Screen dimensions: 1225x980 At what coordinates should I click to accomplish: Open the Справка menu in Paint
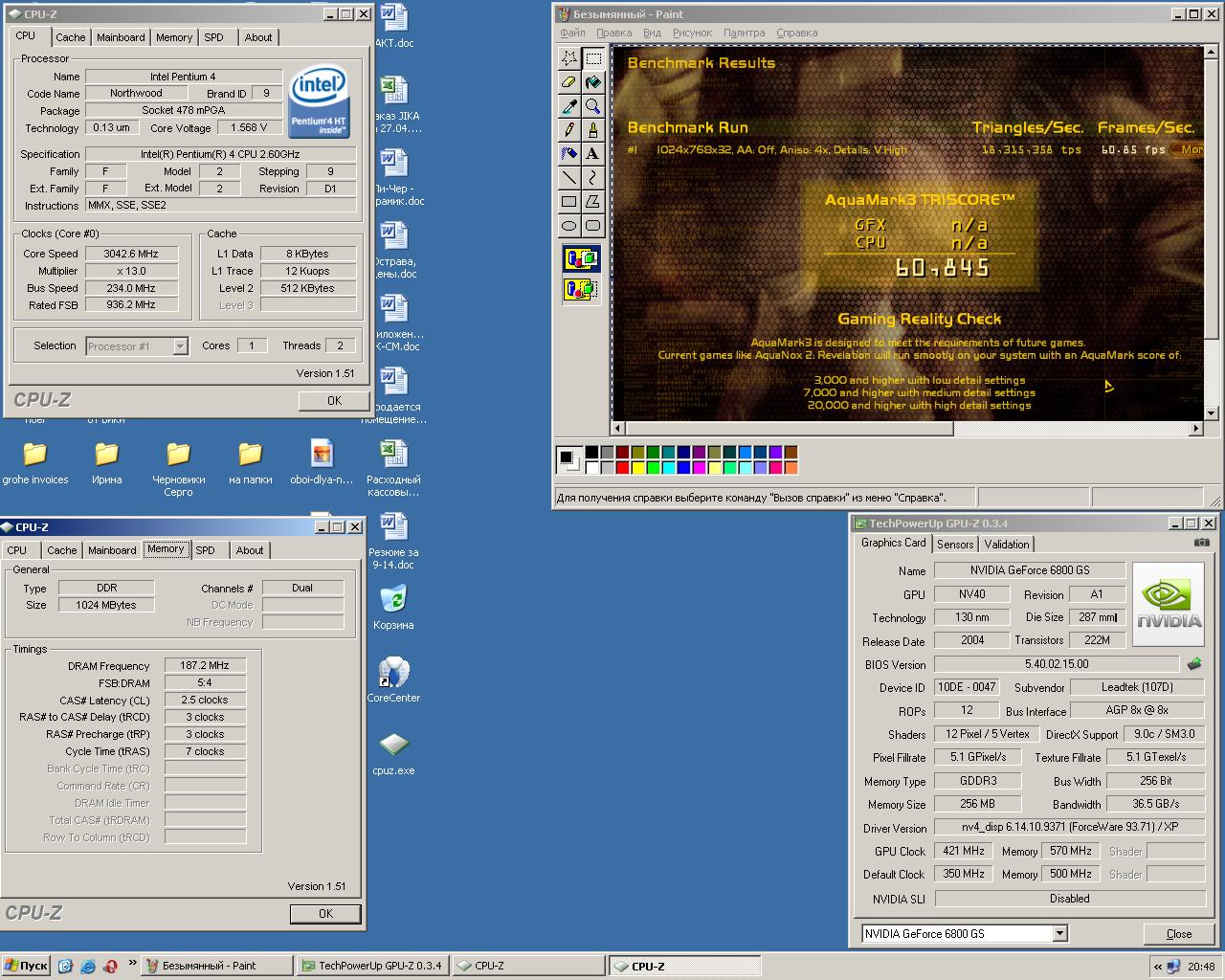[x=796, y=33]
